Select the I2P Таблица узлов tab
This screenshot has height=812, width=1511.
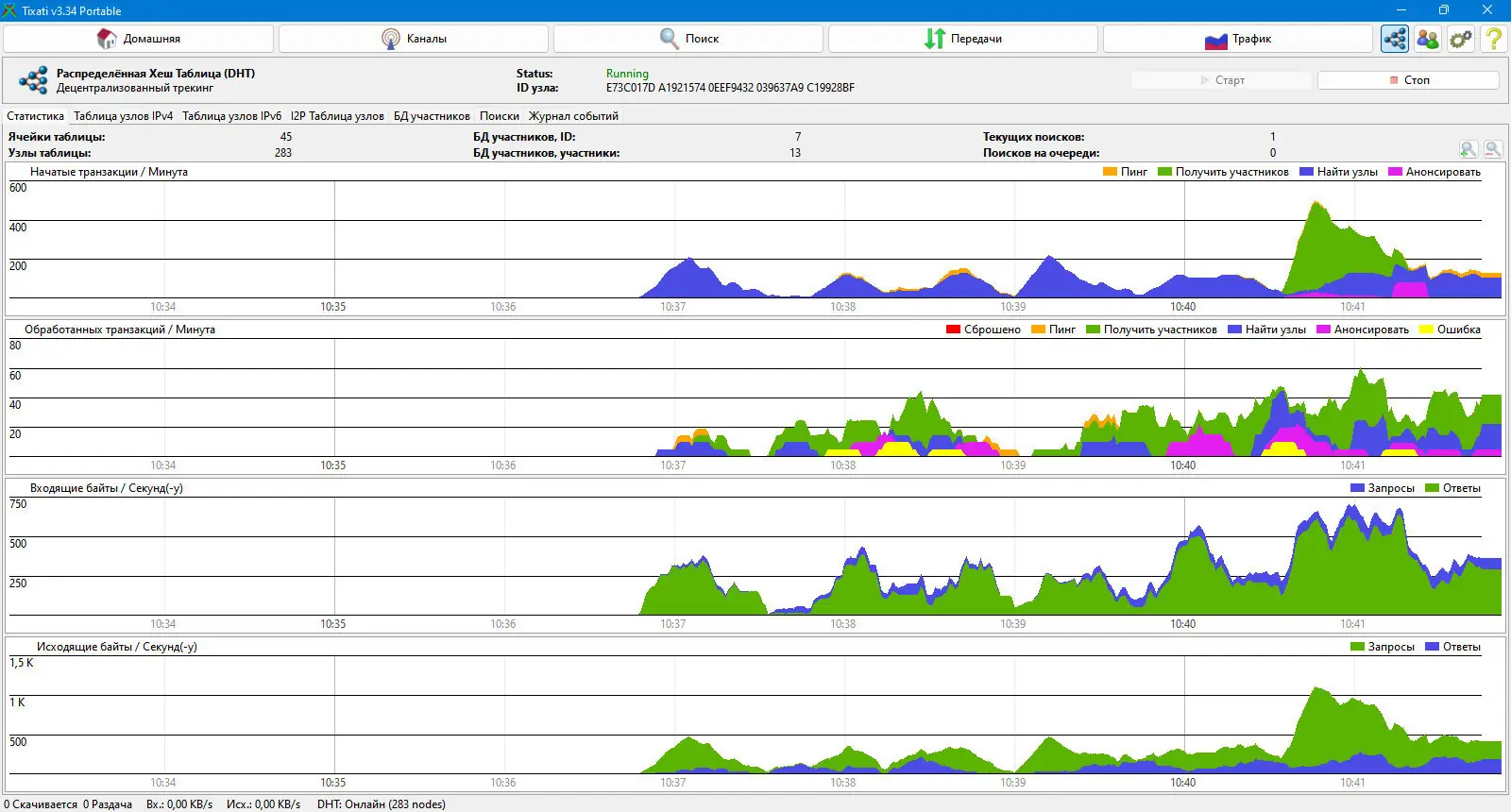tap(337, 116)
